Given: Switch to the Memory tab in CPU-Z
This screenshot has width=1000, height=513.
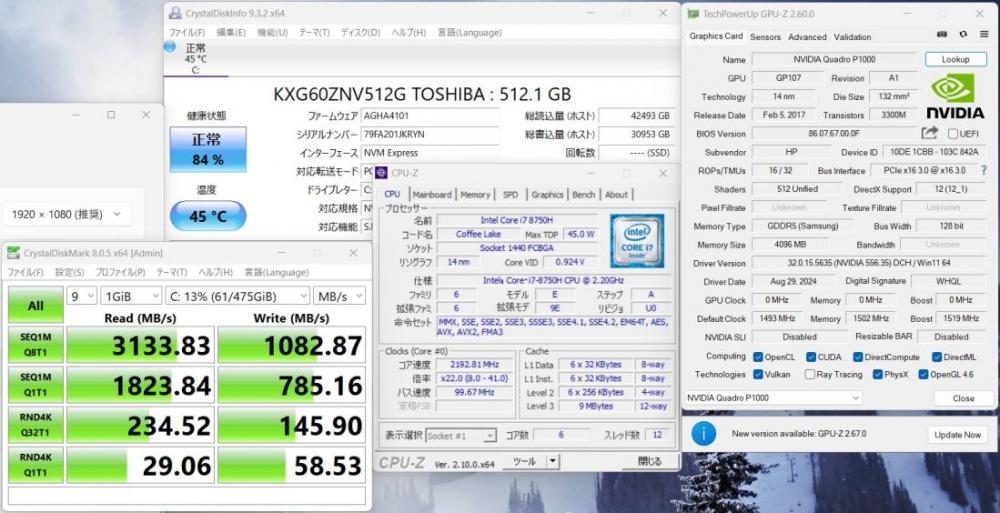Looking at the screenshot, I should 475,195.
